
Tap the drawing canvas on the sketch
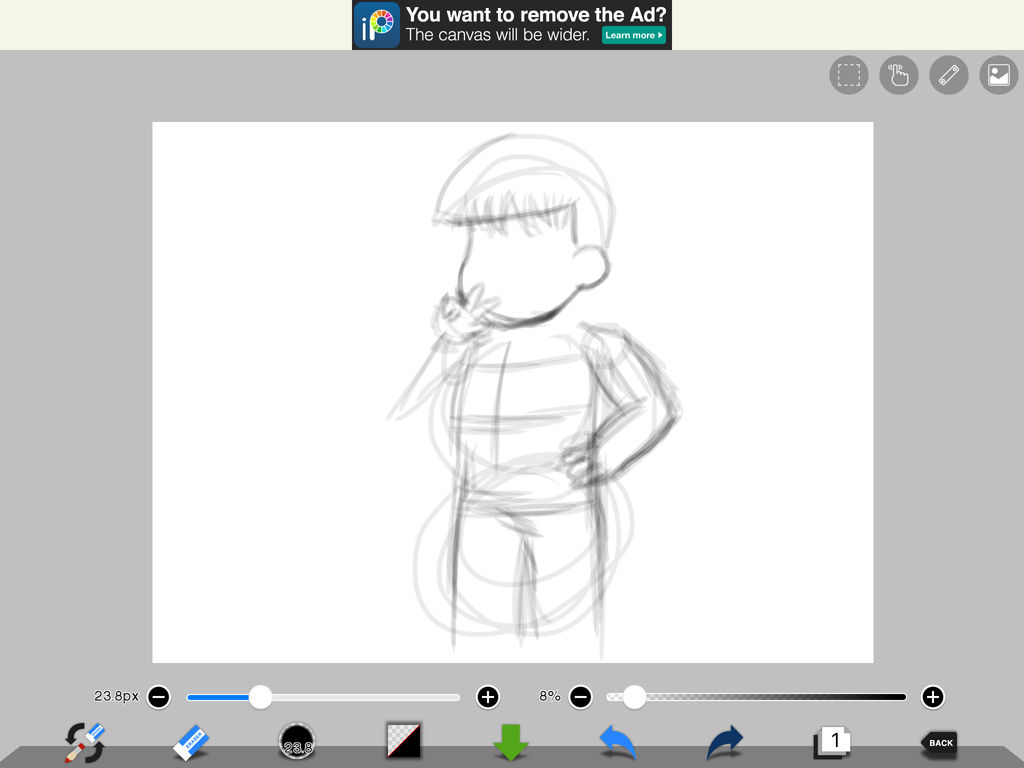[x=513, y=392]
